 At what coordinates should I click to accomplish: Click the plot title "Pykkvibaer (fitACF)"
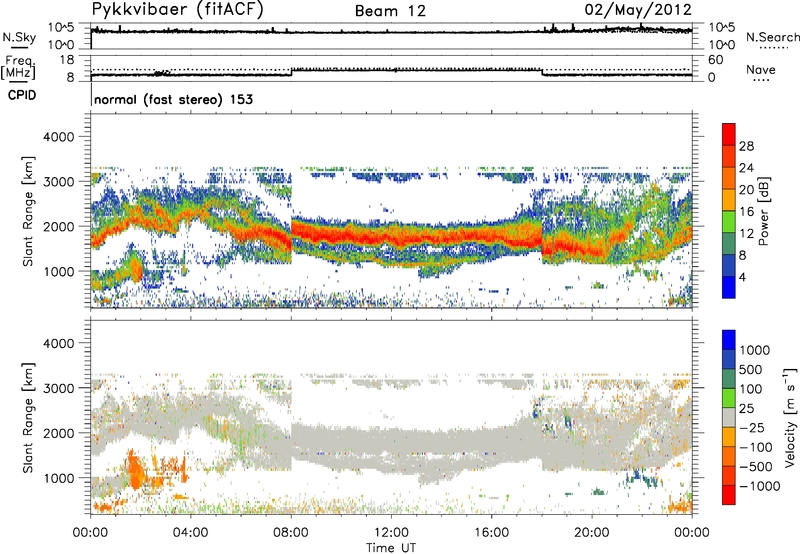tap(177, 10)
